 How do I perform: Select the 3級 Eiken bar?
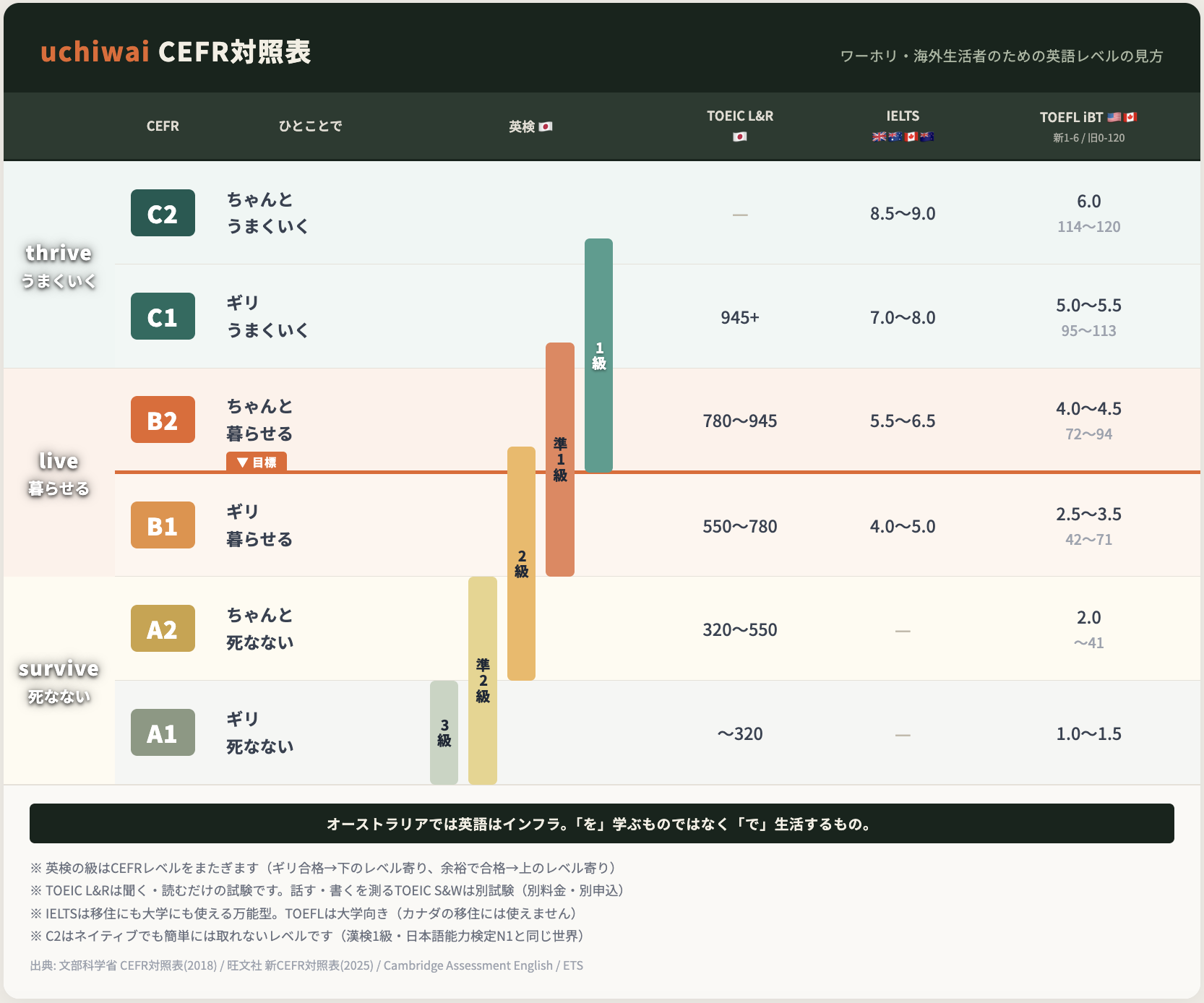click(444, 733)
